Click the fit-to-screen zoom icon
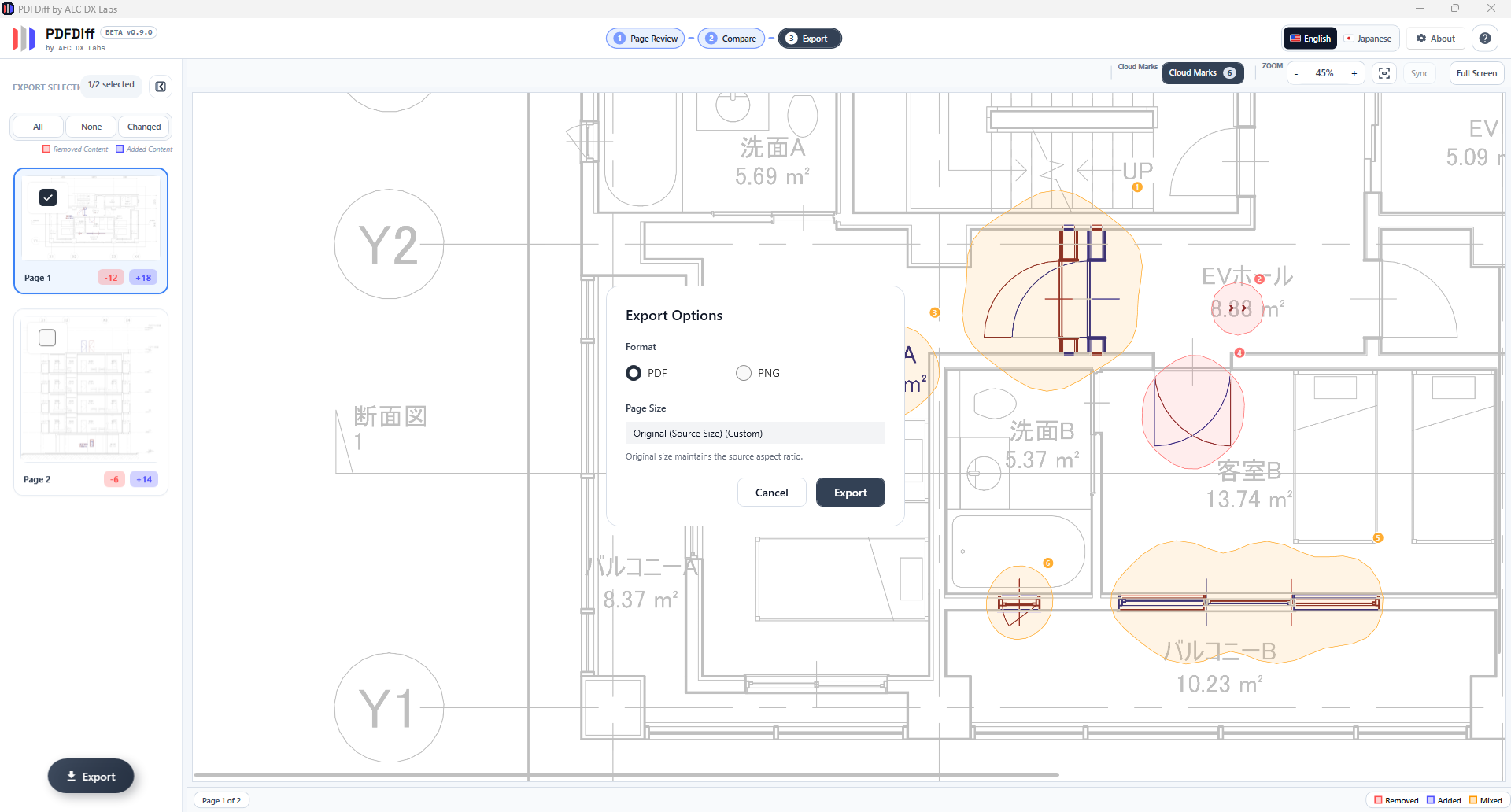Viewport: 1511px width, 812px height. click(1384, 73)
